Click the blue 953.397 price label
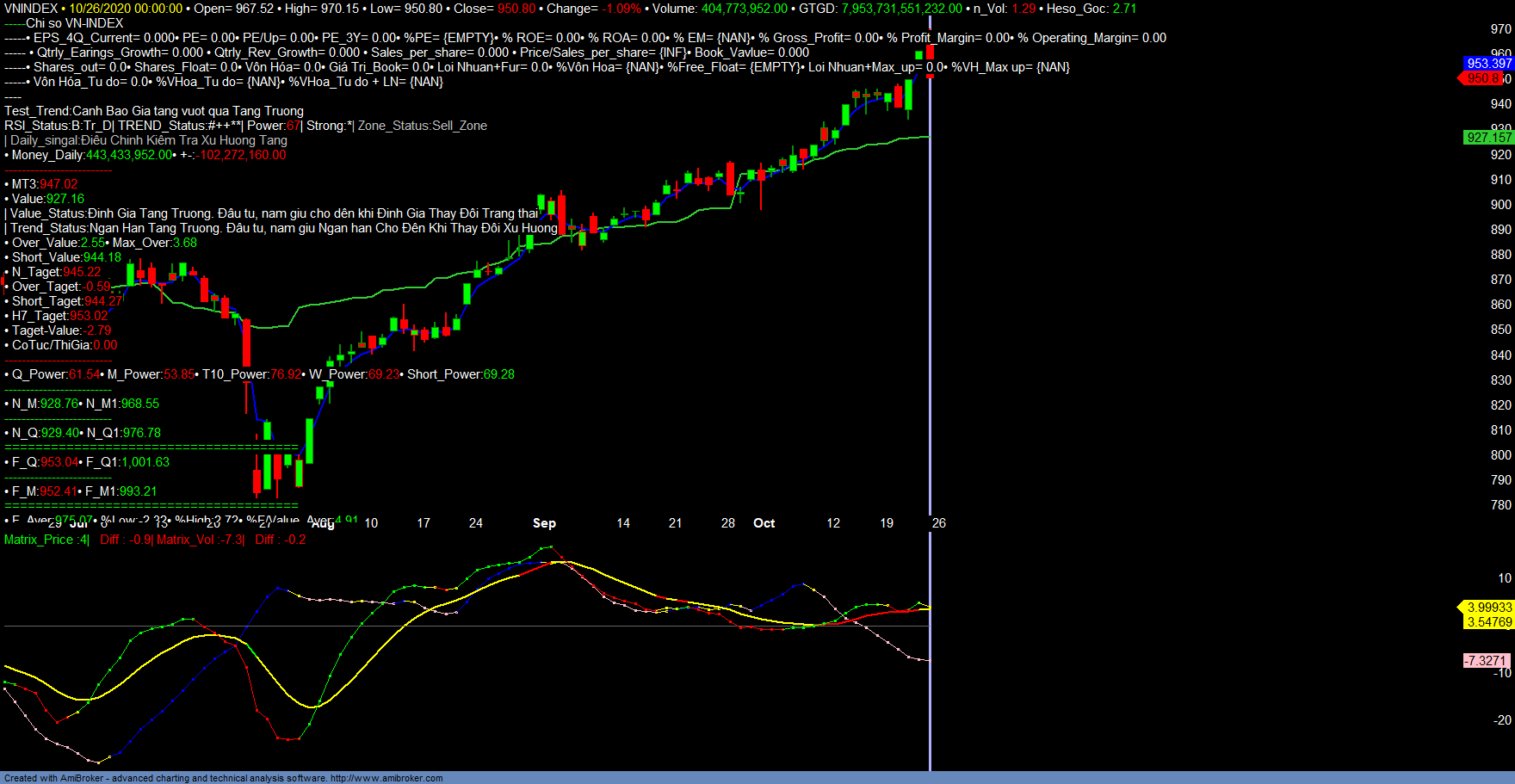Viewport: 1515px width, 784px height. [x=1488, y=64]
